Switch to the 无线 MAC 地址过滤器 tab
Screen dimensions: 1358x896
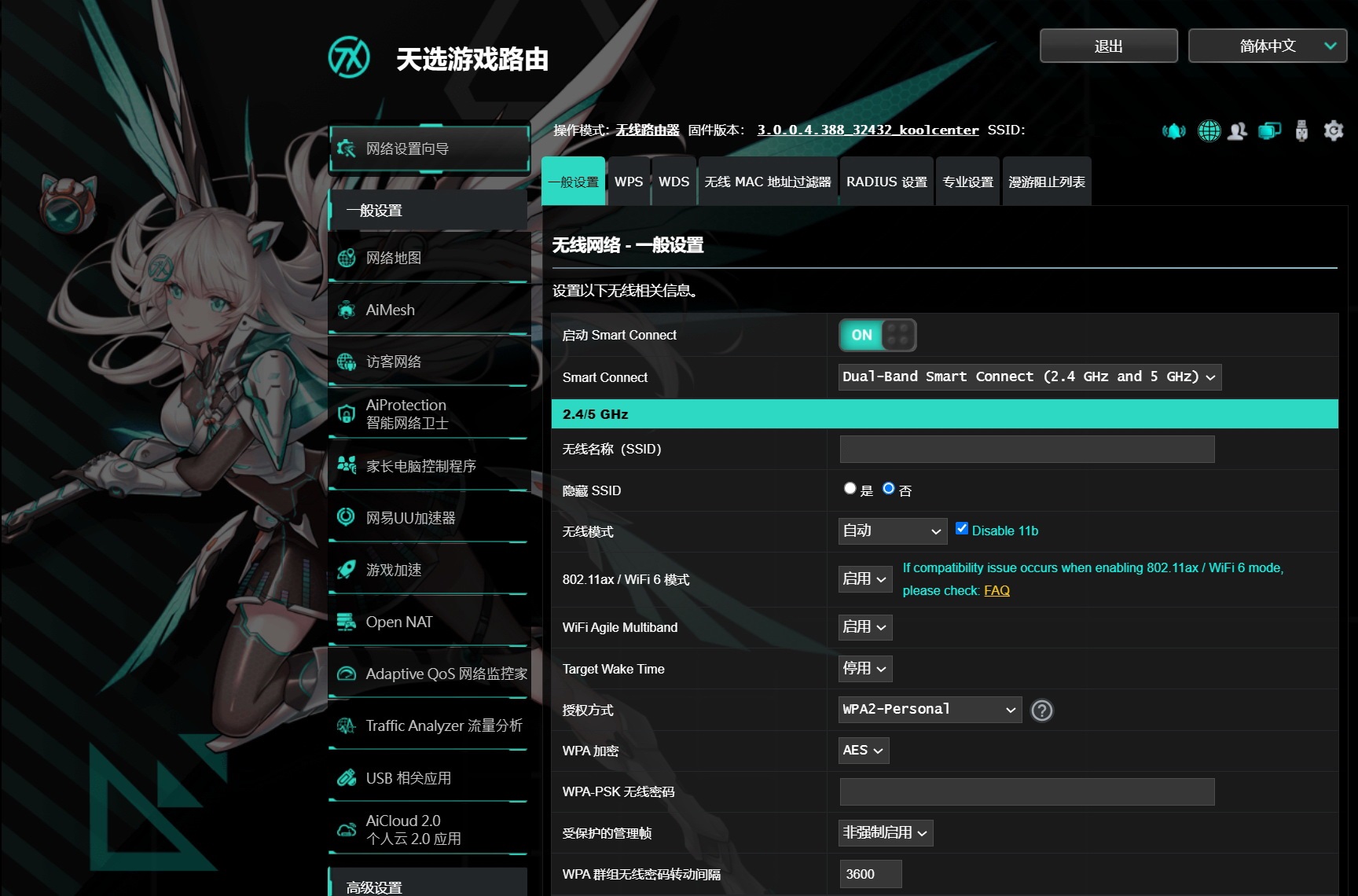(x=768, y=182)
